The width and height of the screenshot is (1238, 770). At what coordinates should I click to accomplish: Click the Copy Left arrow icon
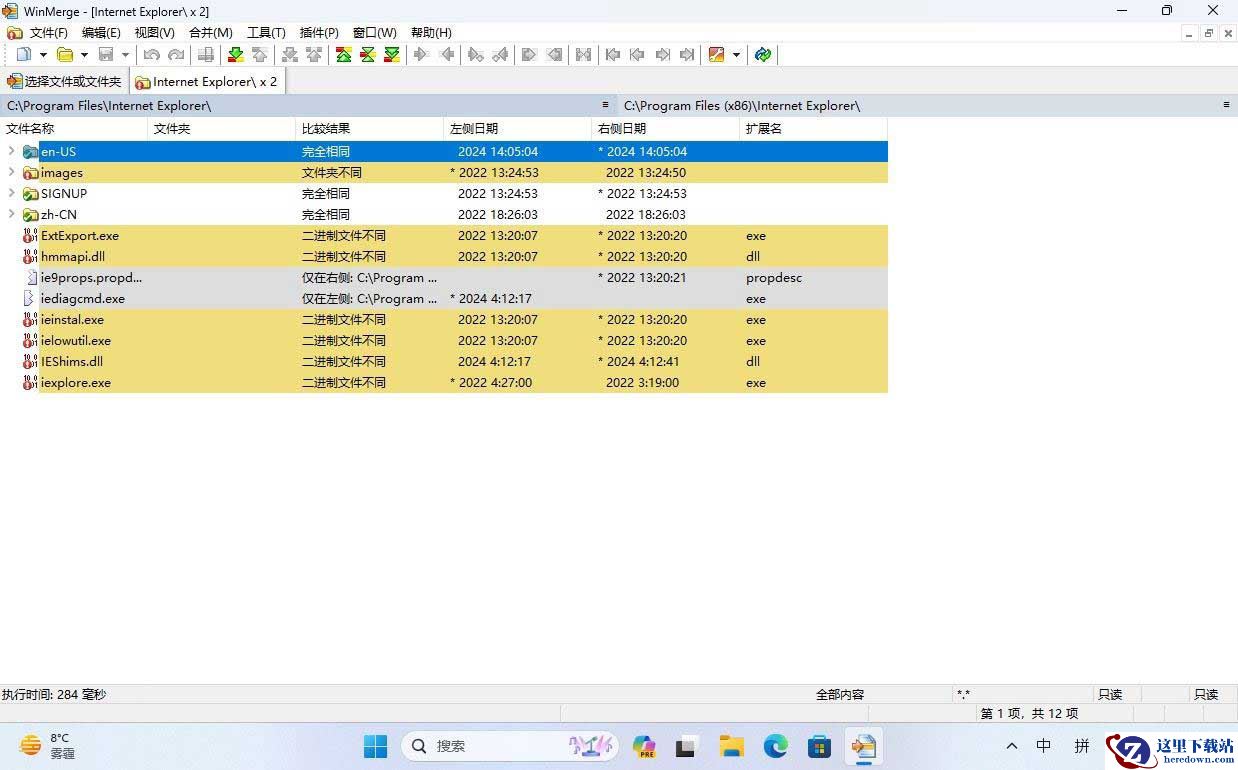pyautogui.click(x=447, y=55)
